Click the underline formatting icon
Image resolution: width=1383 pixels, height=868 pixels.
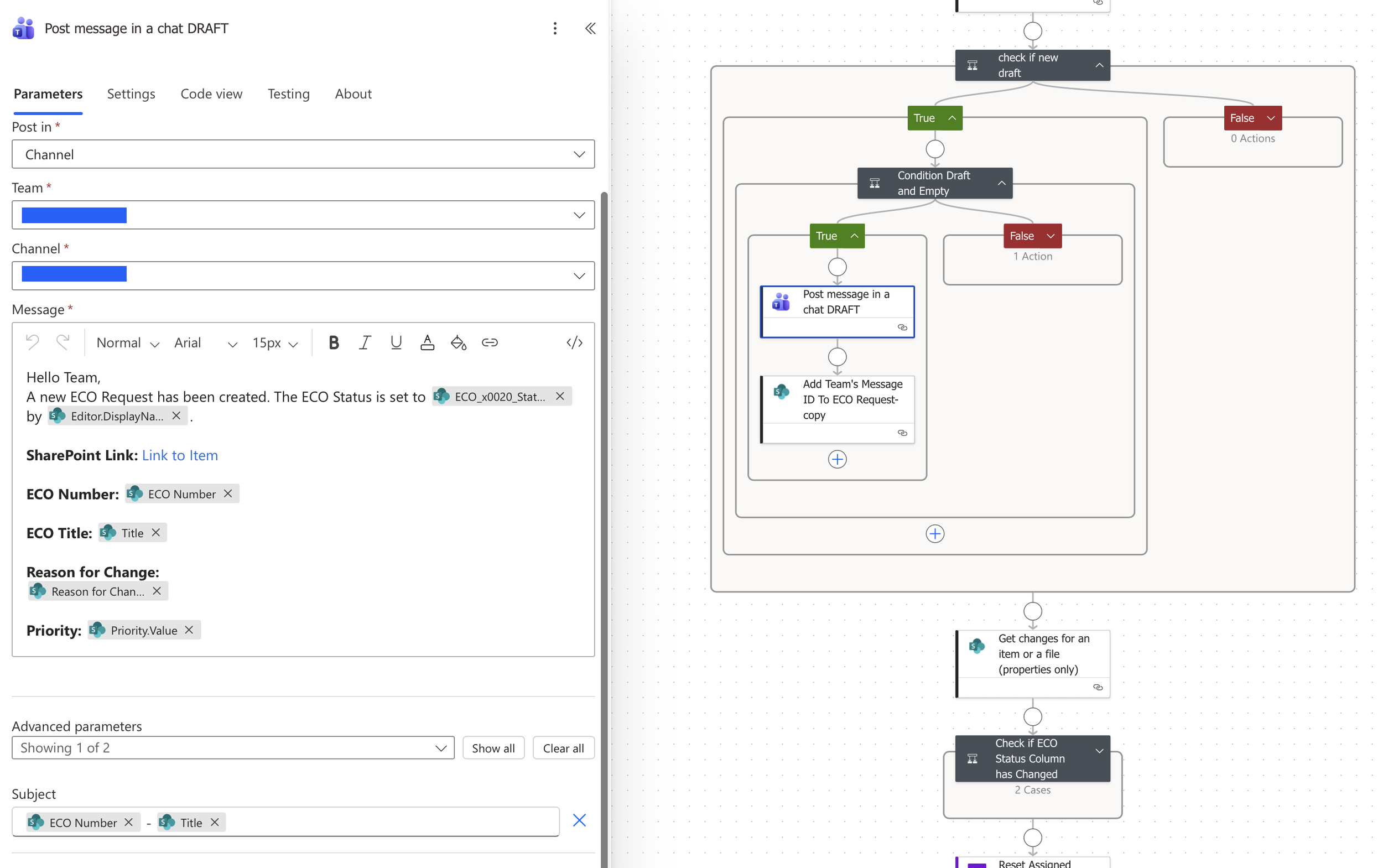point(396,343)
